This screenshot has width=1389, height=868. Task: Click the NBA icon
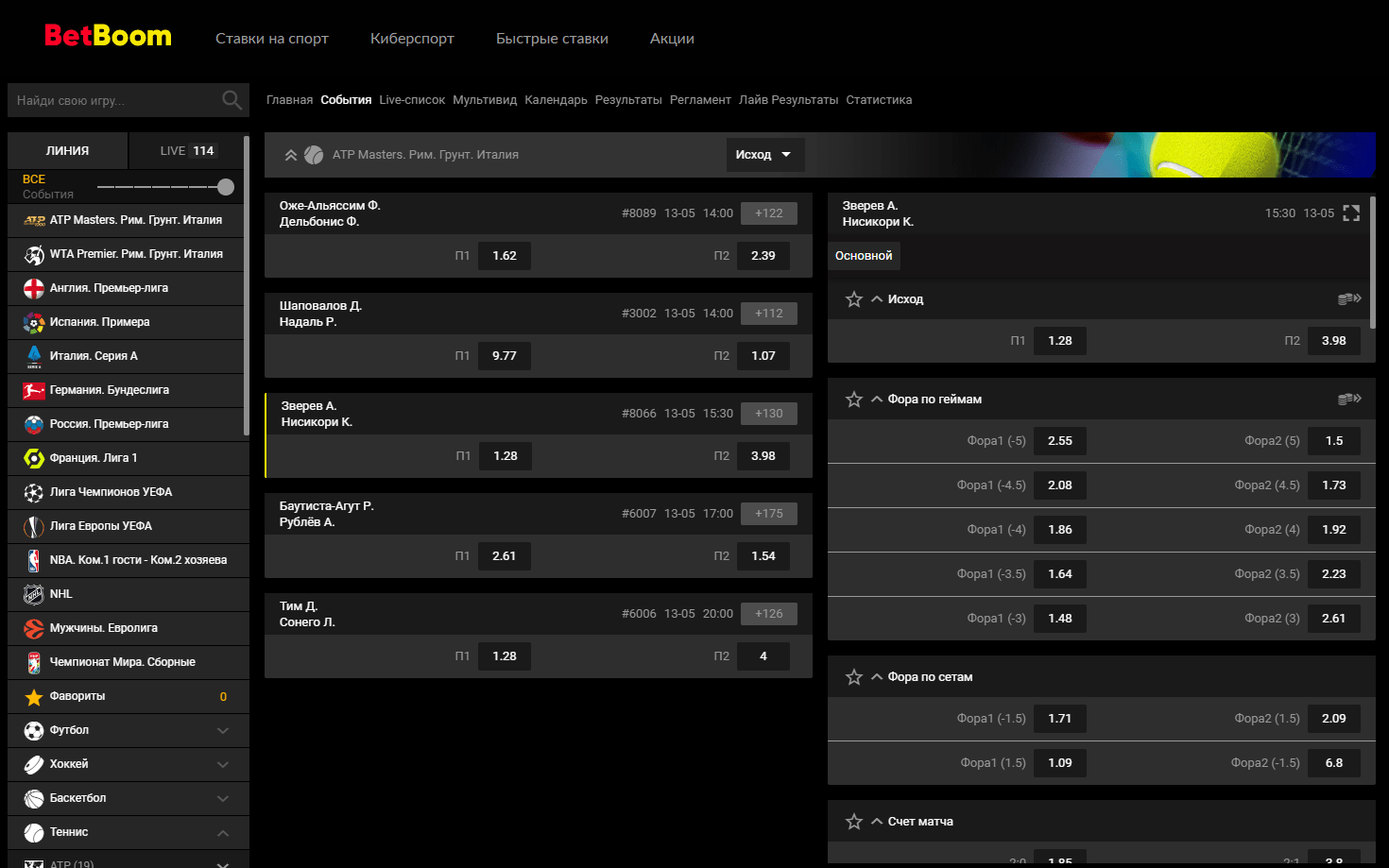[x=34, y=560]
